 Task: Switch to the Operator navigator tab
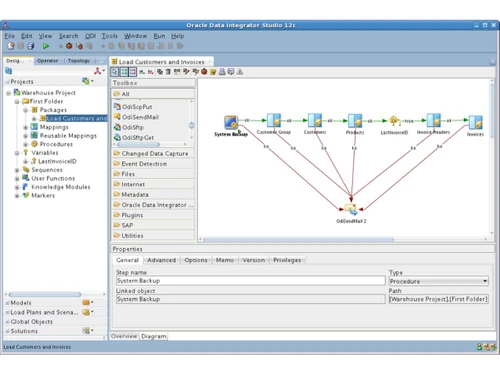[x=47, y=61]
